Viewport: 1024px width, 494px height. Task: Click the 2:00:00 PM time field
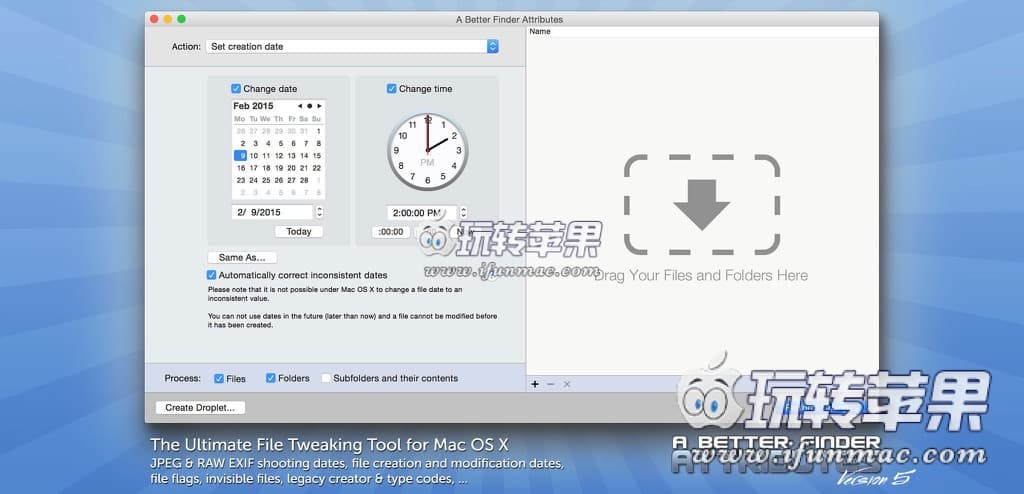422,212
